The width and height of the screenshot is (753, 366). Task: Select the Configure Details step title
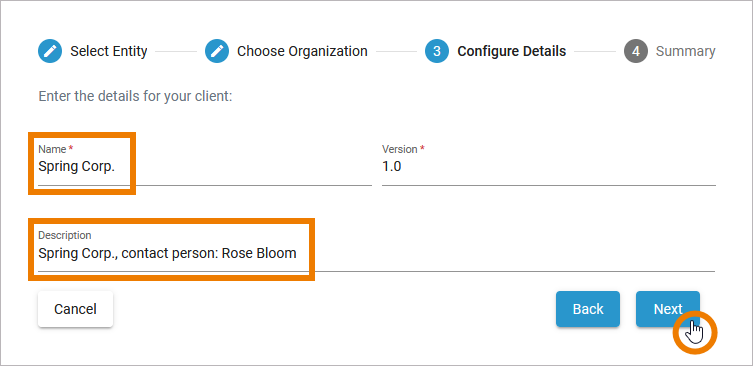511,51
